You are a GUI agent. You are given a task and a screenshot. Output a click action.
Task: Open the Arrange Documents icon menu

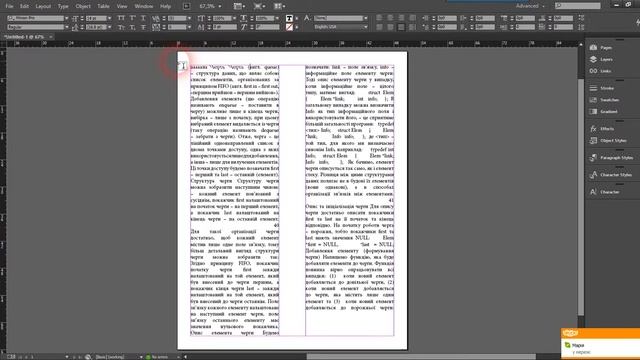click(280, 6)
